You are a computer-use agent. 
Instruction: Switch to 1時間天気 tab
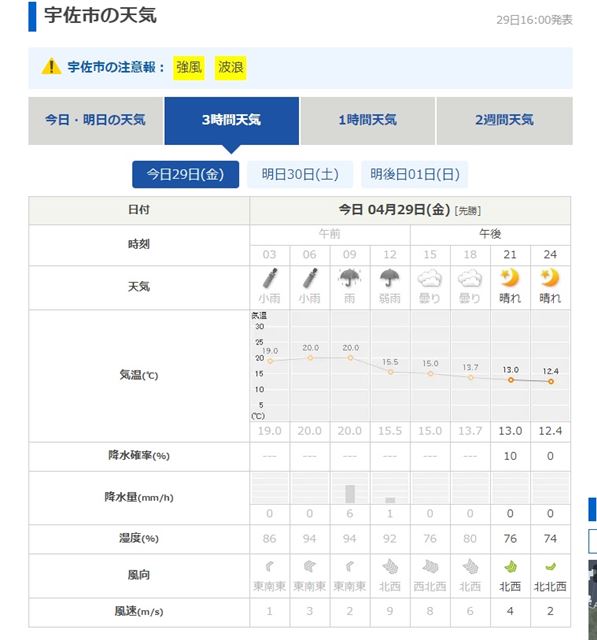click(x=368, y=120)
